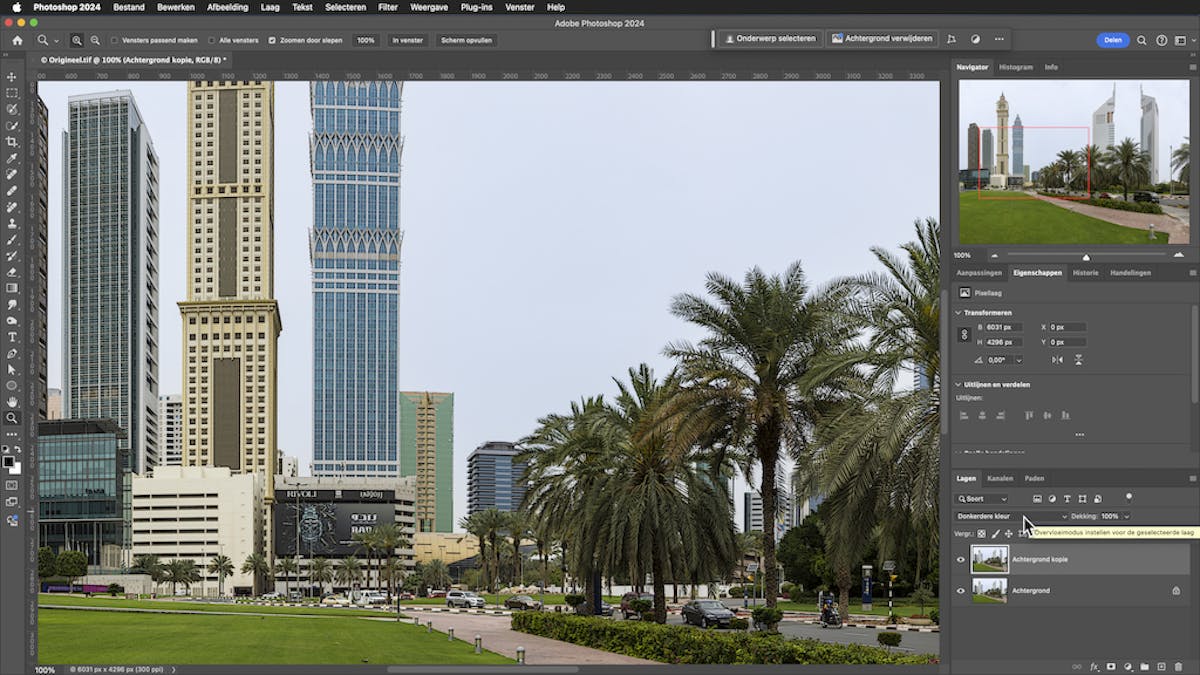Click the foreground color swatch

coord(9,463)
